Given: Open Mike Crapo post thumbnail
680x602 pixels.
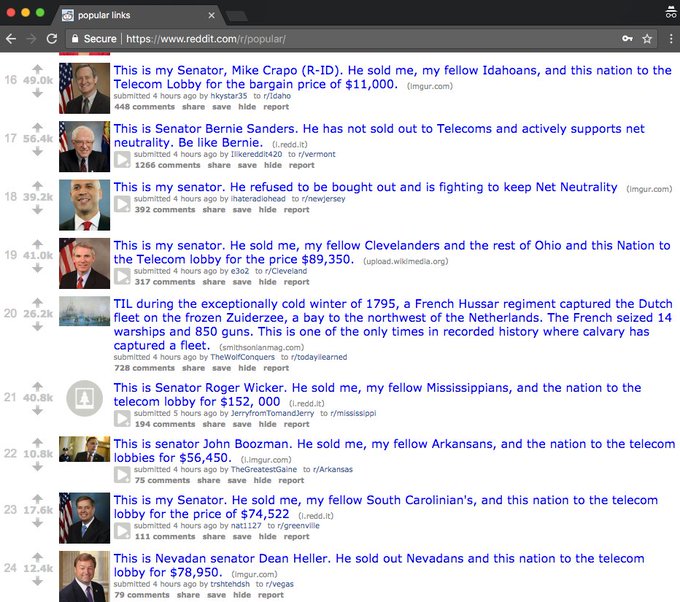Looking at the screenshot, I should [85, 88].
